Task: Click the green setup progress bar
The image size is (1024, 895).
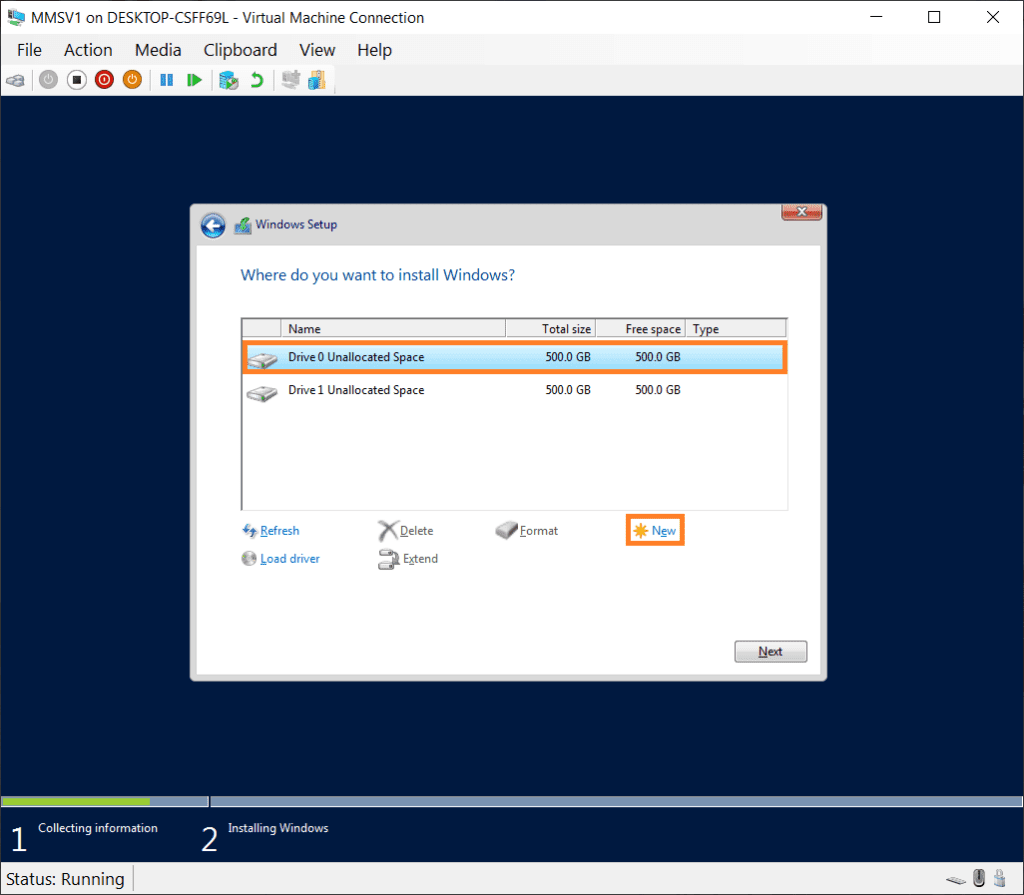Action: 76,802
